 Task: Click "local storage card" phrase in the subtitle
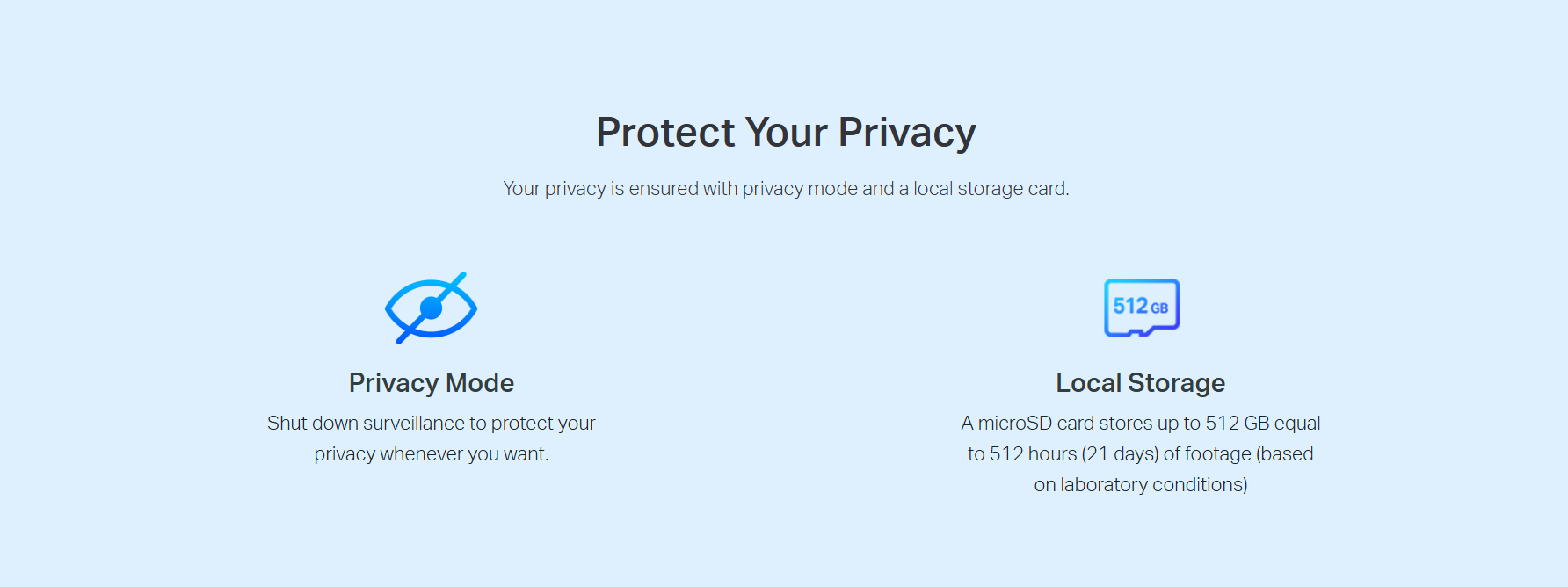990,189
